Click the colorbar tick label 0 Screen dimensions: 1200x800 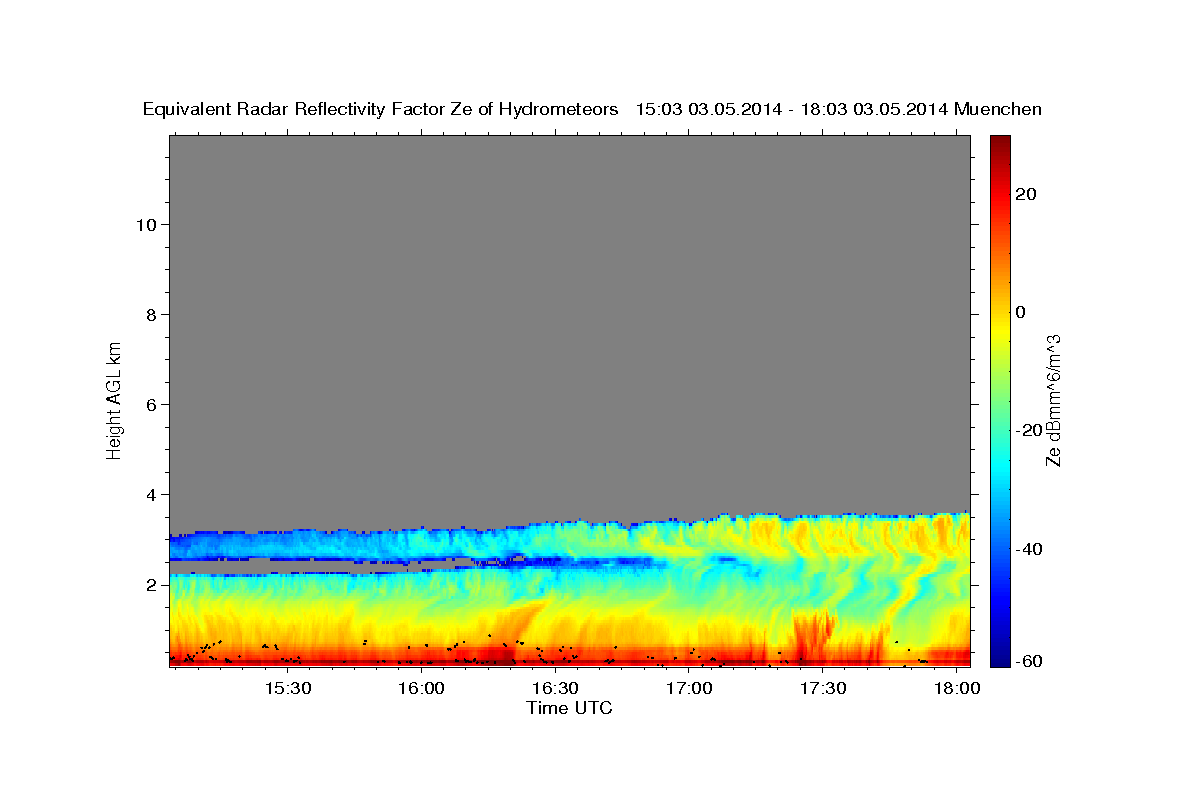click(1020, 312)
